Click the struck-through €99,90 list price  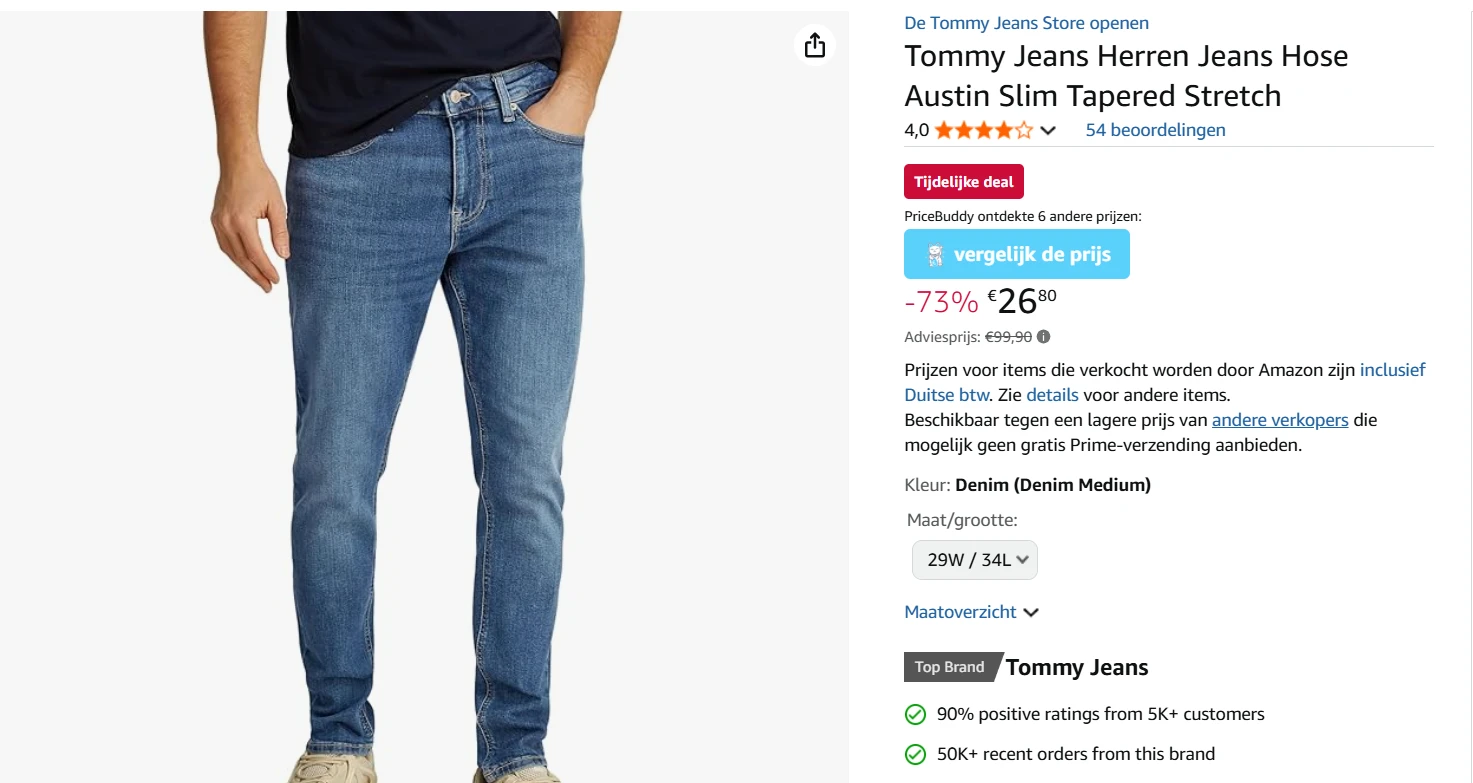point(1008,337)
